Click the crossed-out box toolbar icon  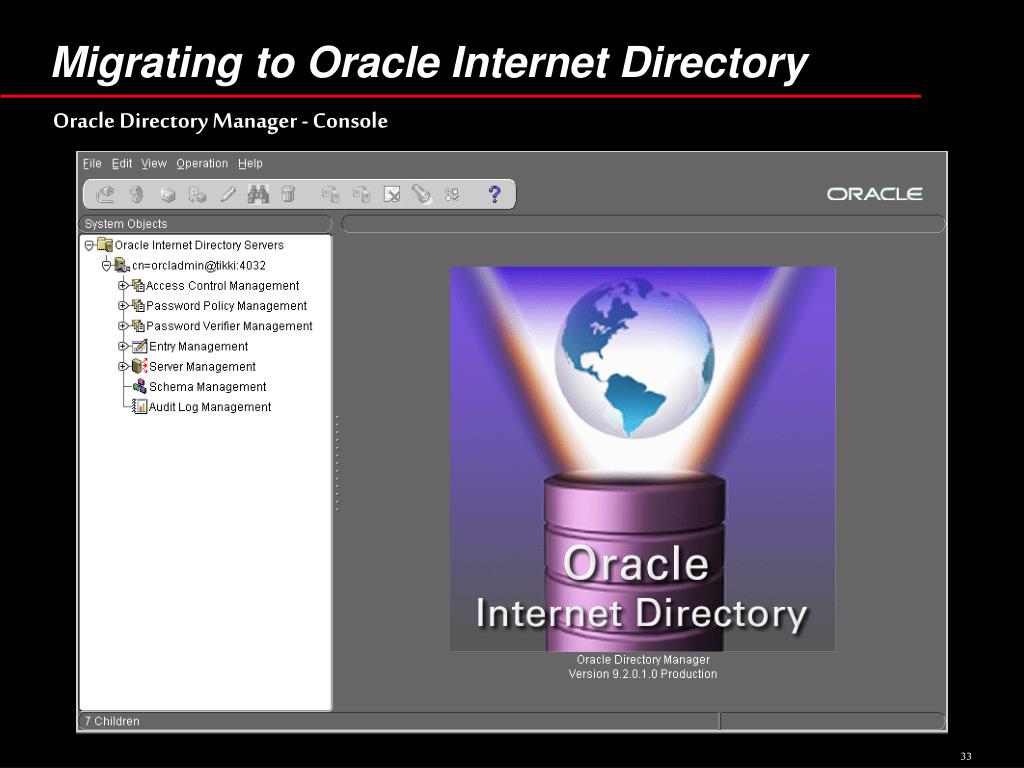click(392, 195)
